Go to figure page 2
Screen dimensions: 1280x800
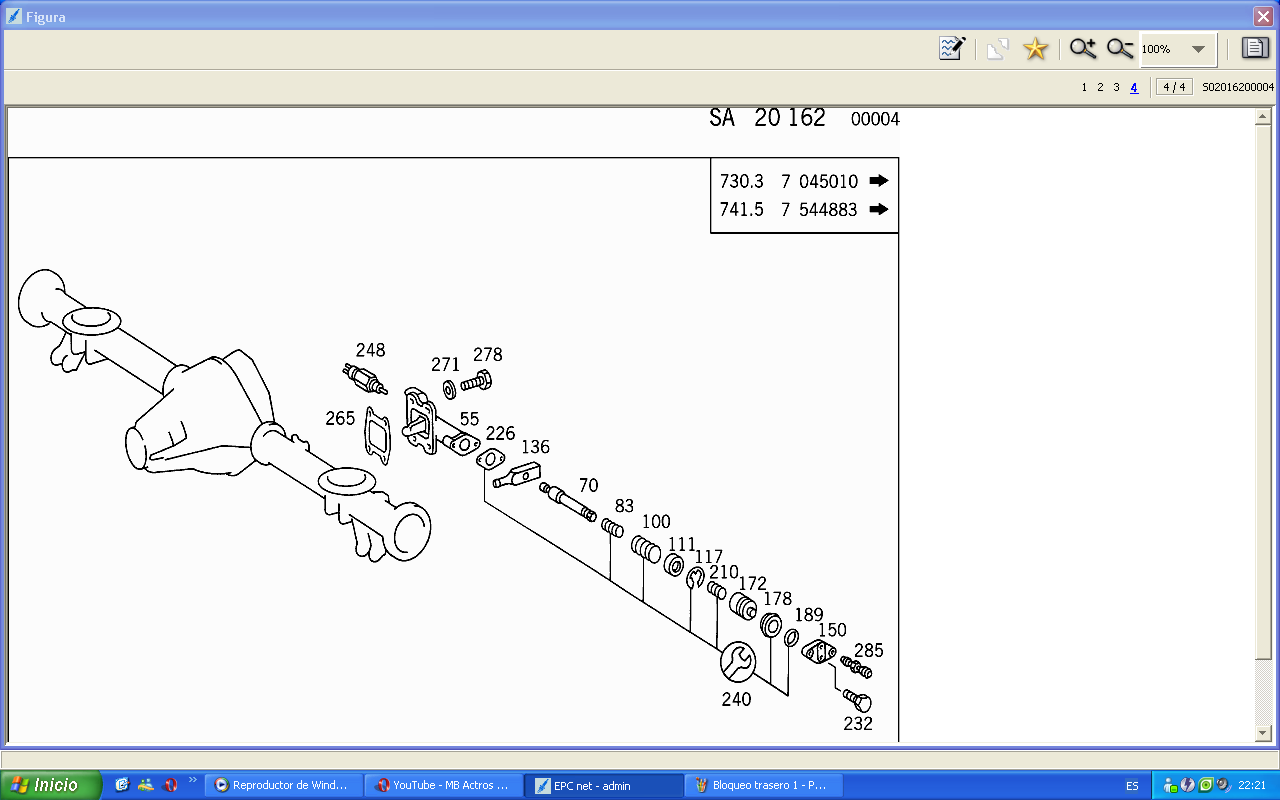[1100, 87]
